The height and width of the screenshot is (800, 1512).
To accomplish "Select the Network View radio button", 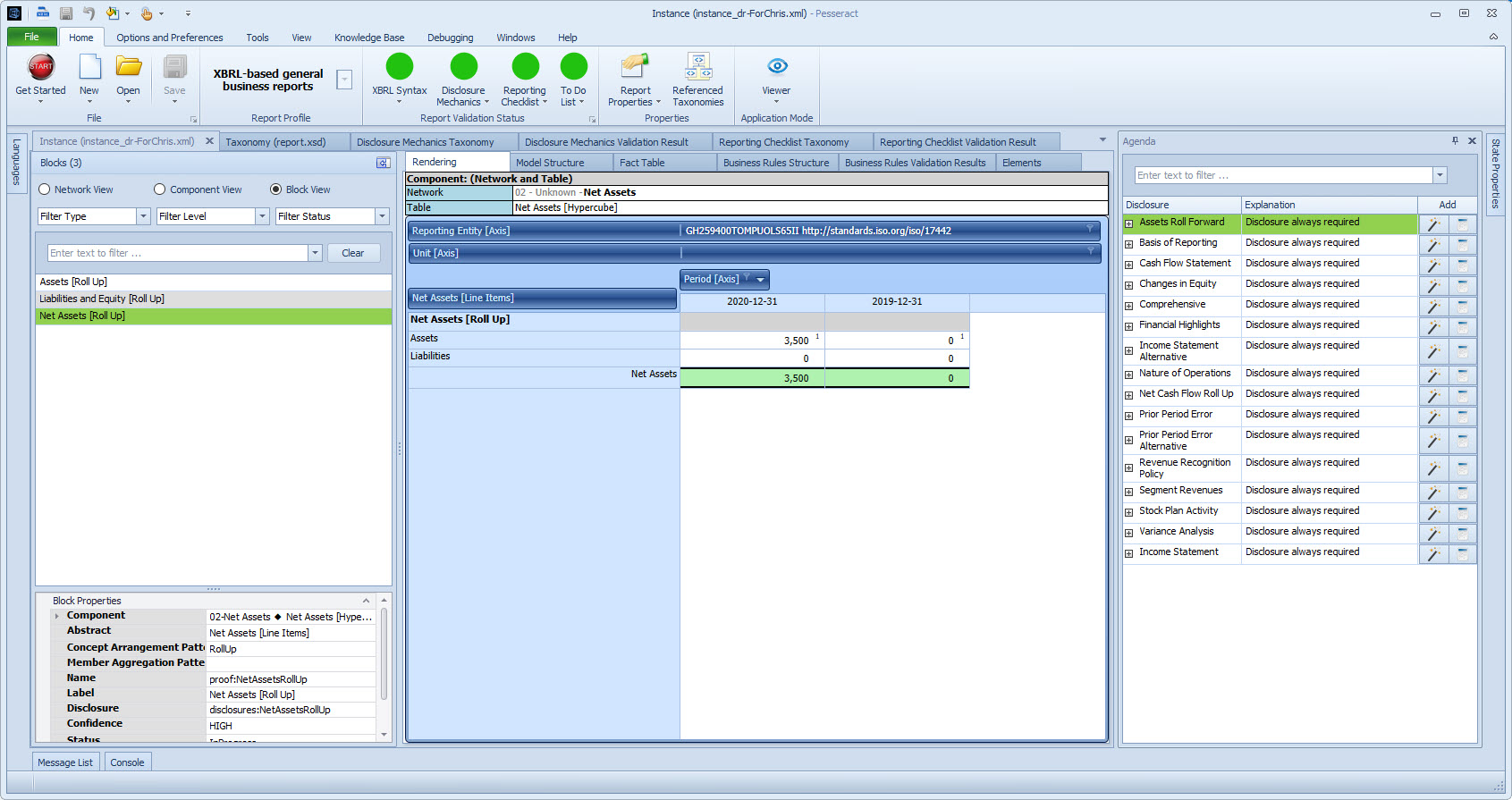I will point(44,189).
